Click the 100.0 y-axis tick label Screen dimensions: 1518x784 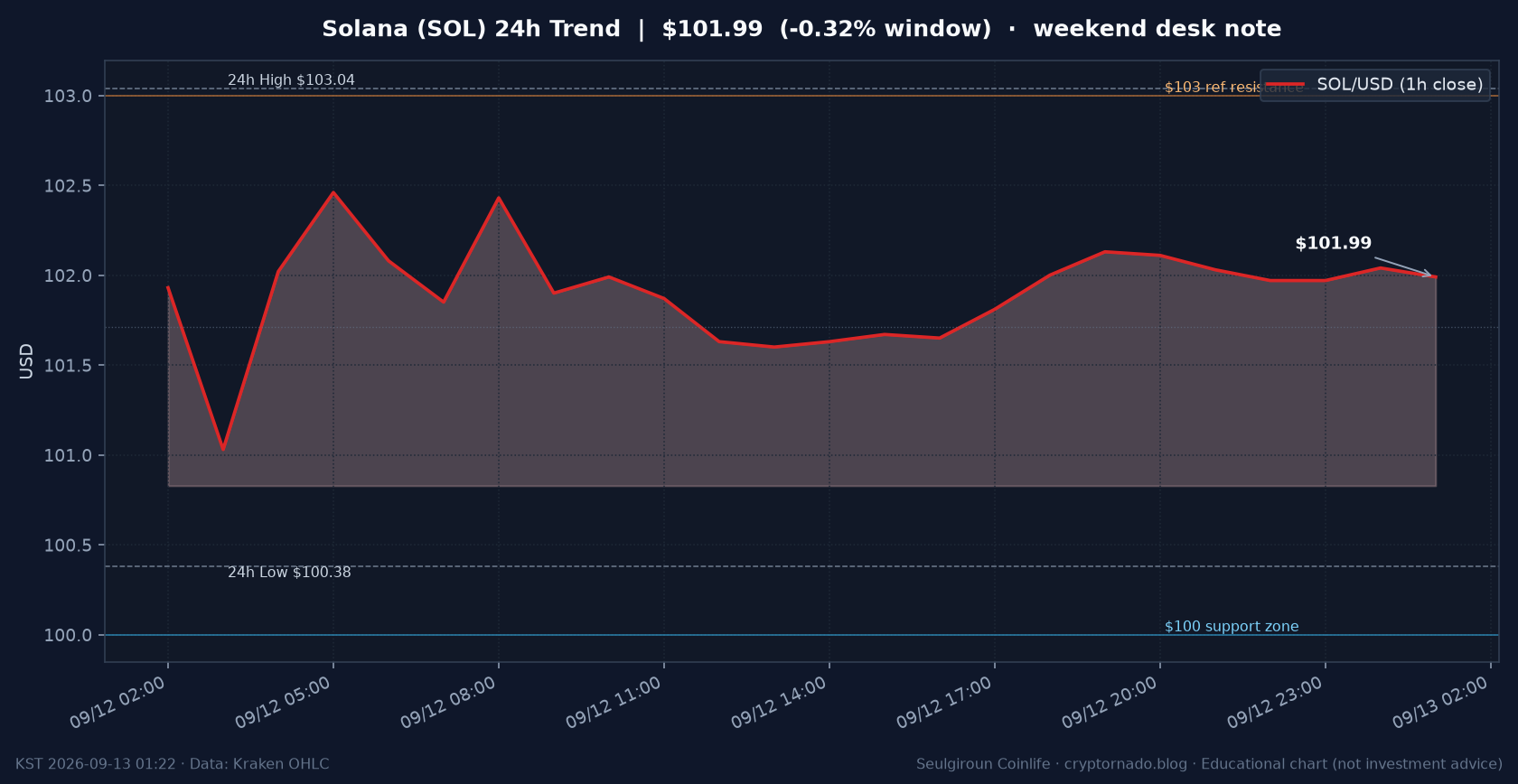pos(68,636)
